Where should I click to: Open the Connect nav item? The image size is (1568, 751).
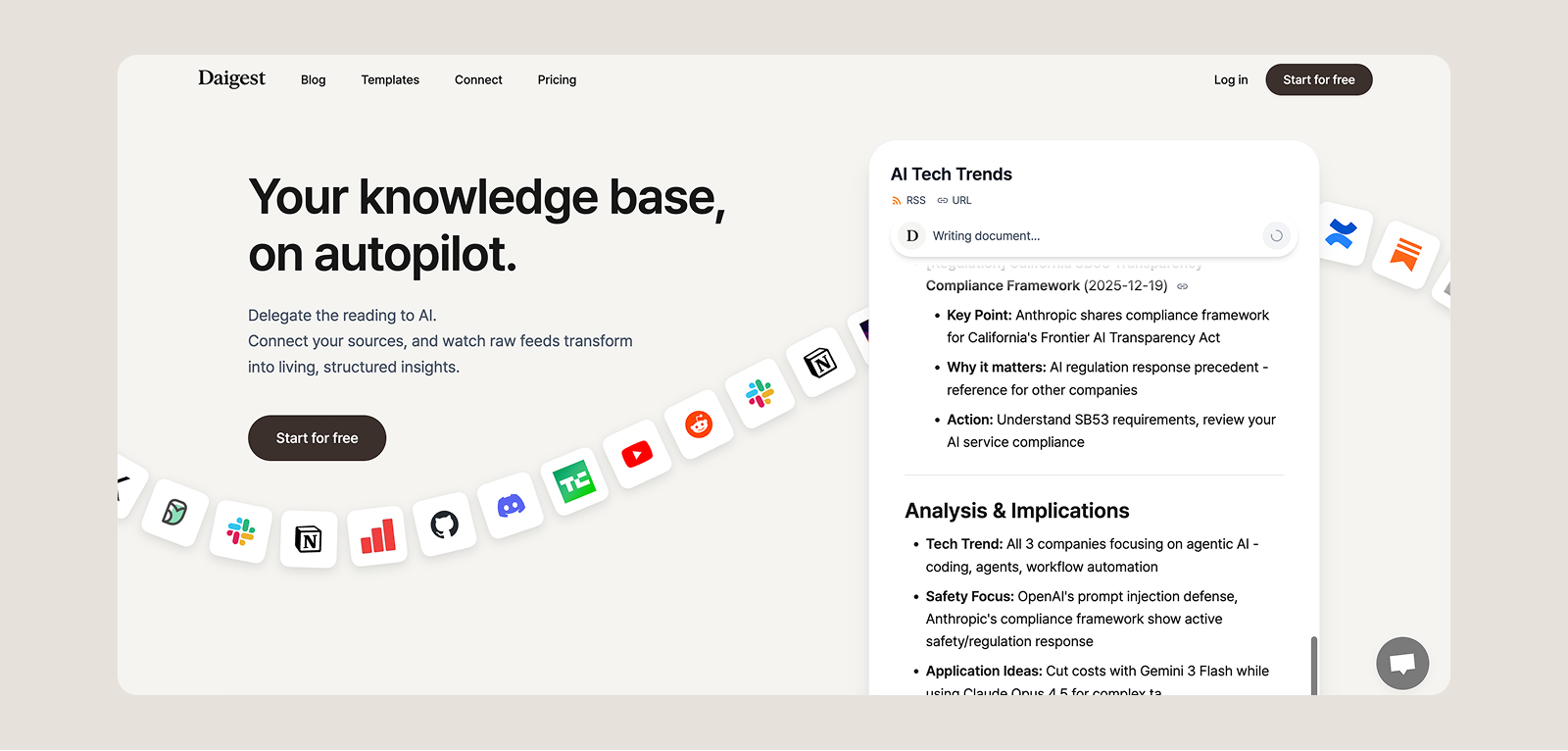[x=478, y=80]
